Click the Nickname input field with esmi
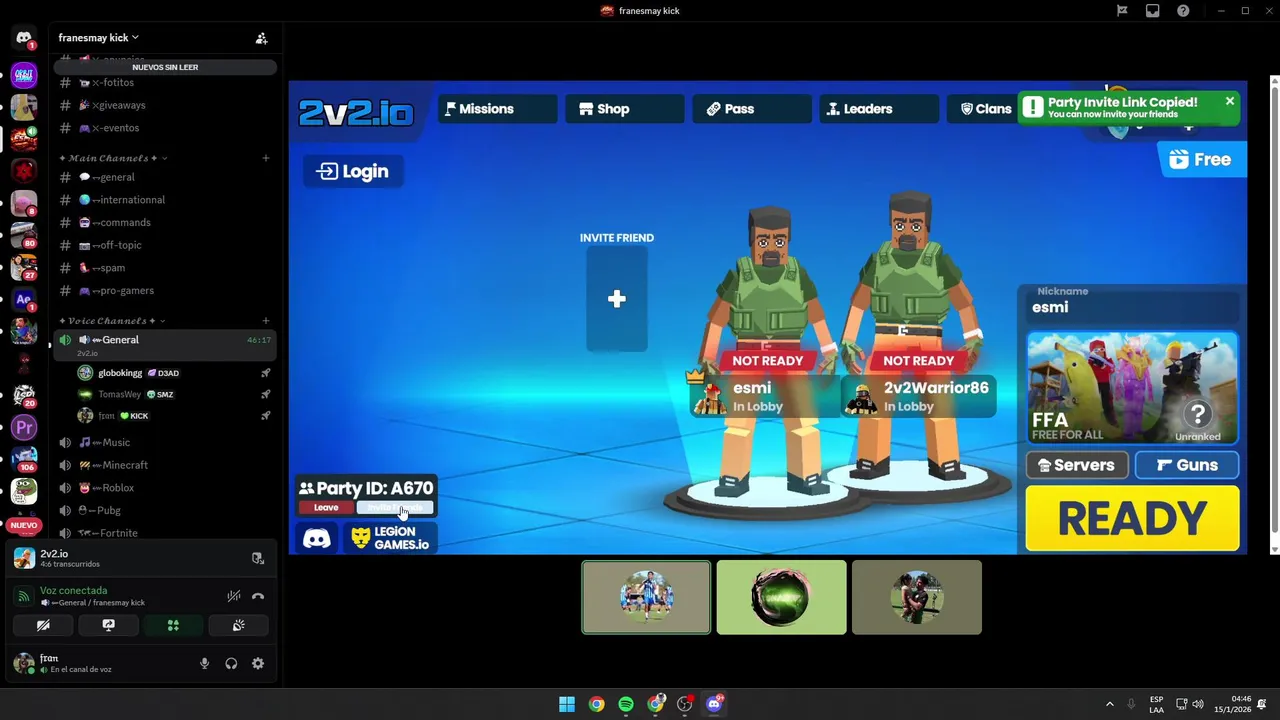Viewport: 1280px width, 720px height. [x=1133, y=307]
